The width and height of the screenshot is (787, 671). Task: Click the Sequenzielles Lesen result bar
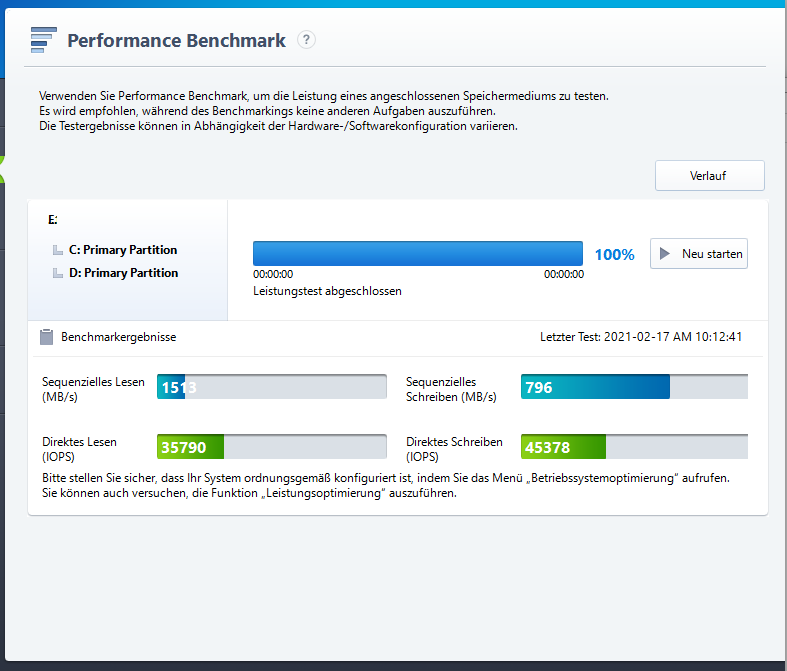271,387
